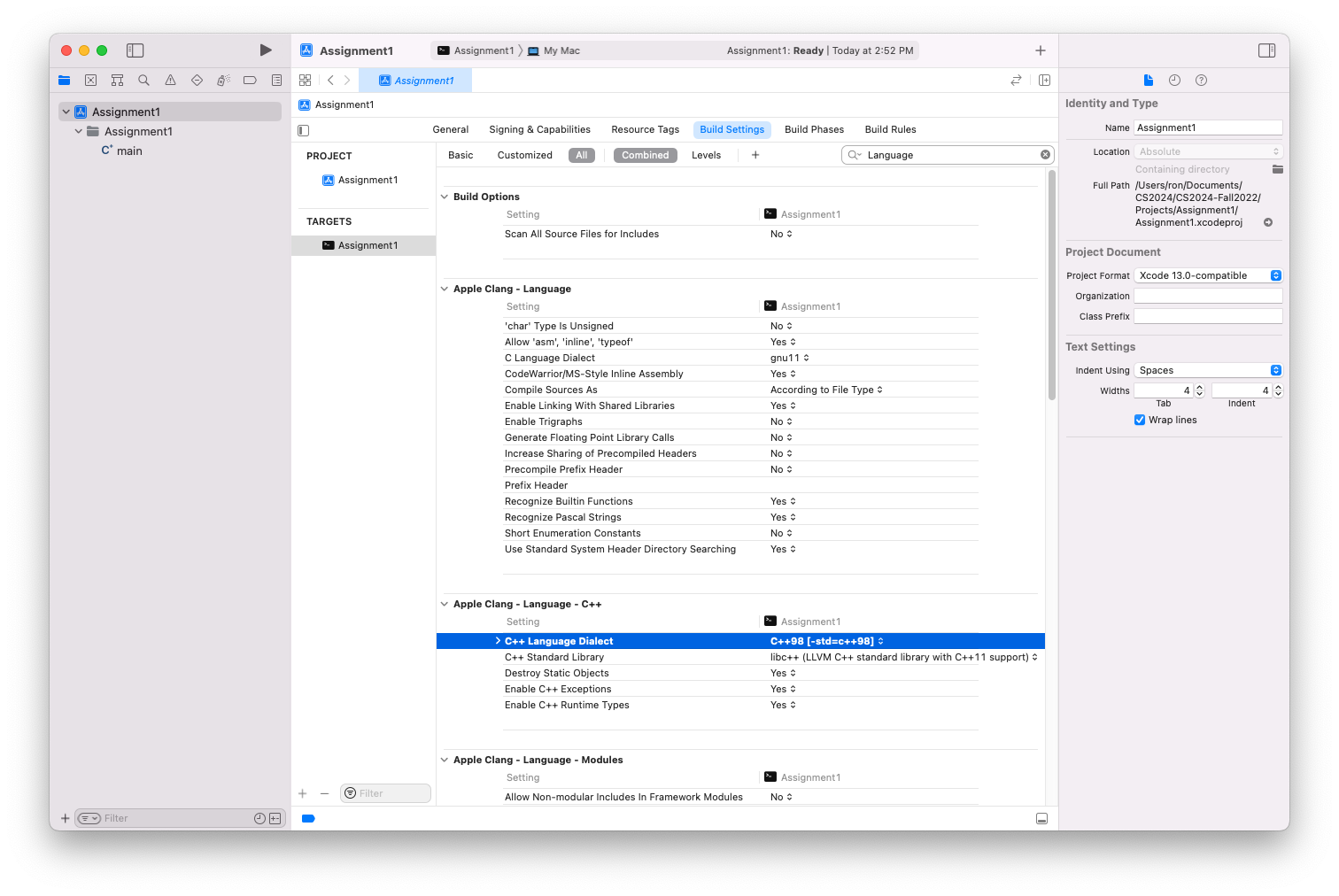Image resolution: width=1339 pixels, height=896 pixels.
Task: Select the Find navigator magnifying glass
Action: (143, 80)
